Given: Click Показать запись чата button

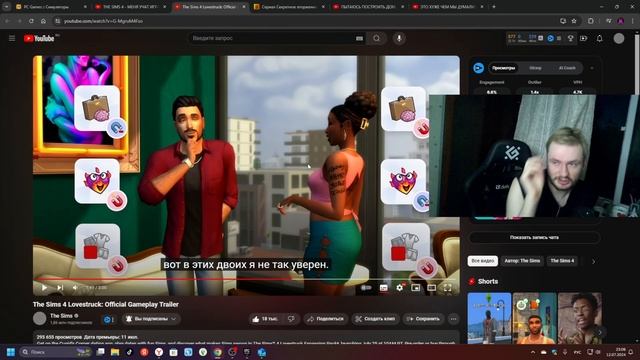Looking at the screenshot, I should (534, 237).
